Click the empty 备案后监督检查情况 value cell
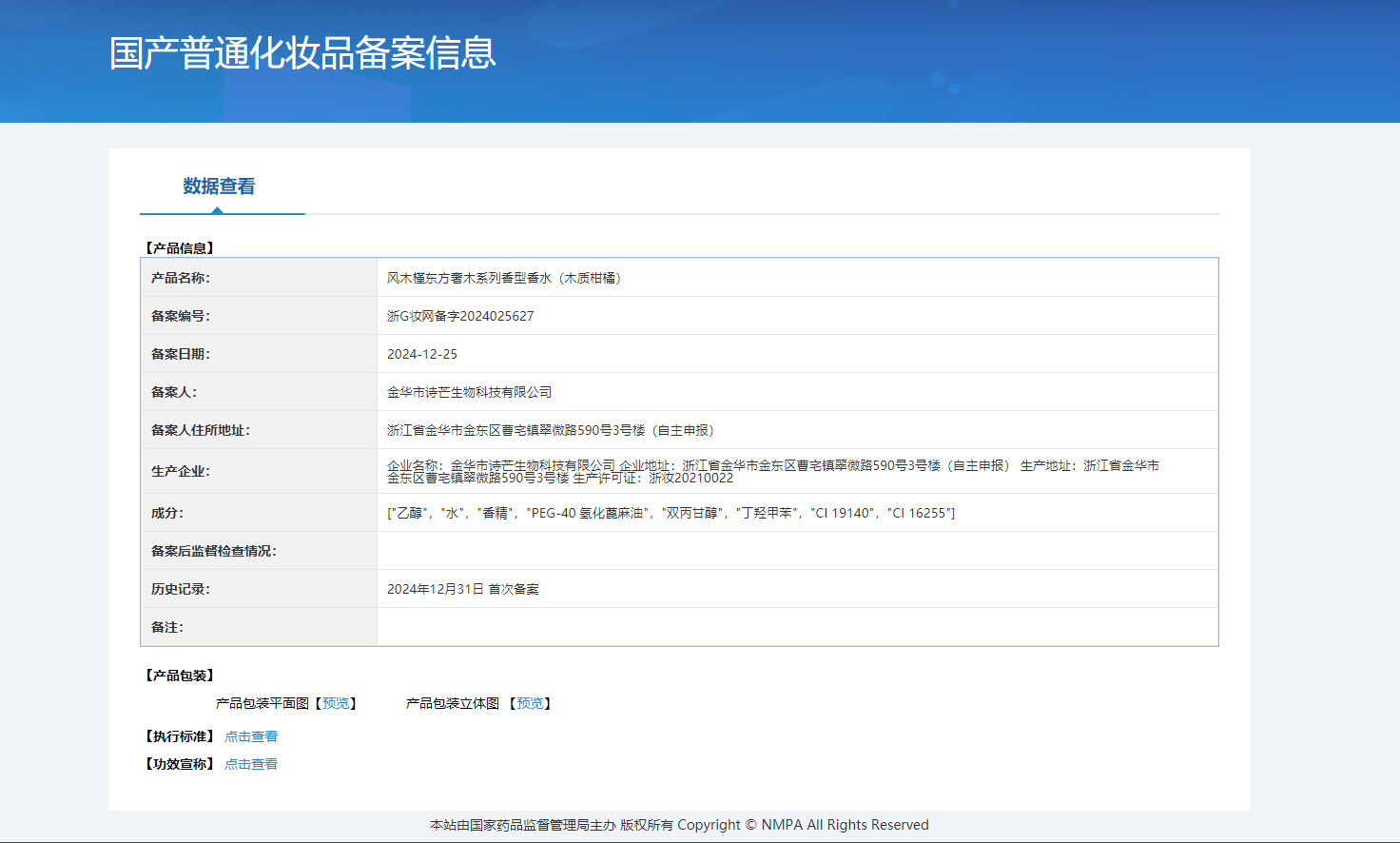This screenshot has width=1400, height=843. 797,551
